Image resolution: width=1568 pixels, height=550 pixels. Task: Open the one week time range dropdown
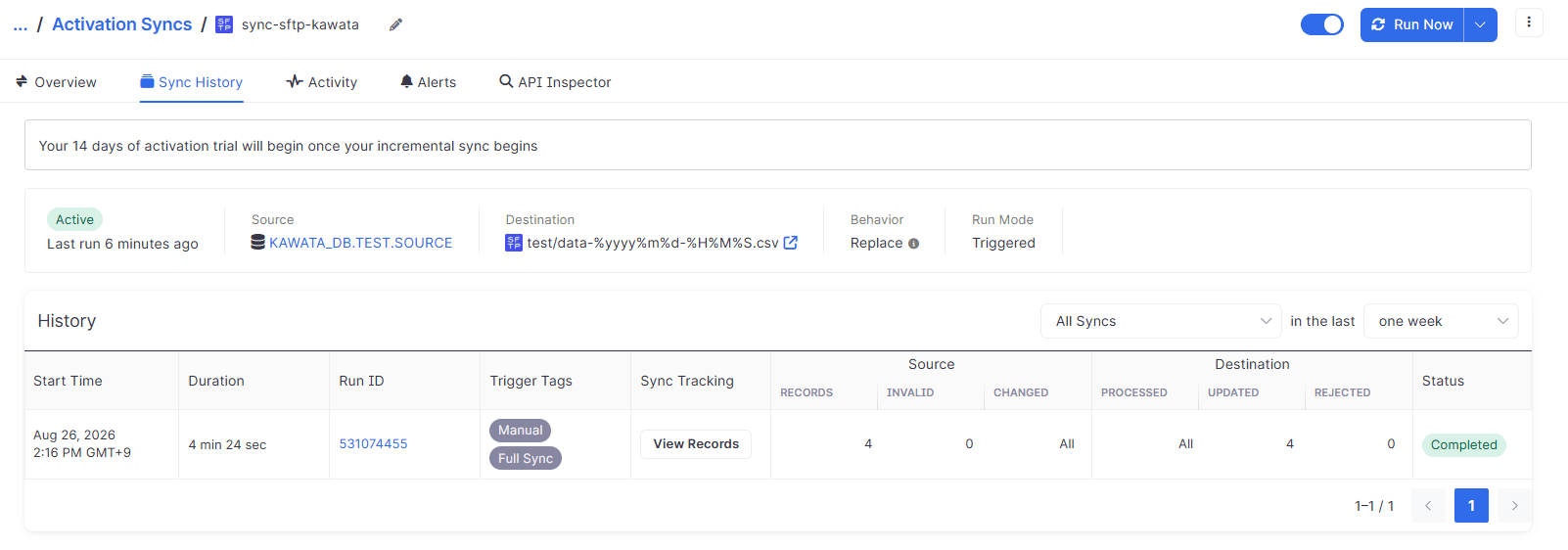1441,321
